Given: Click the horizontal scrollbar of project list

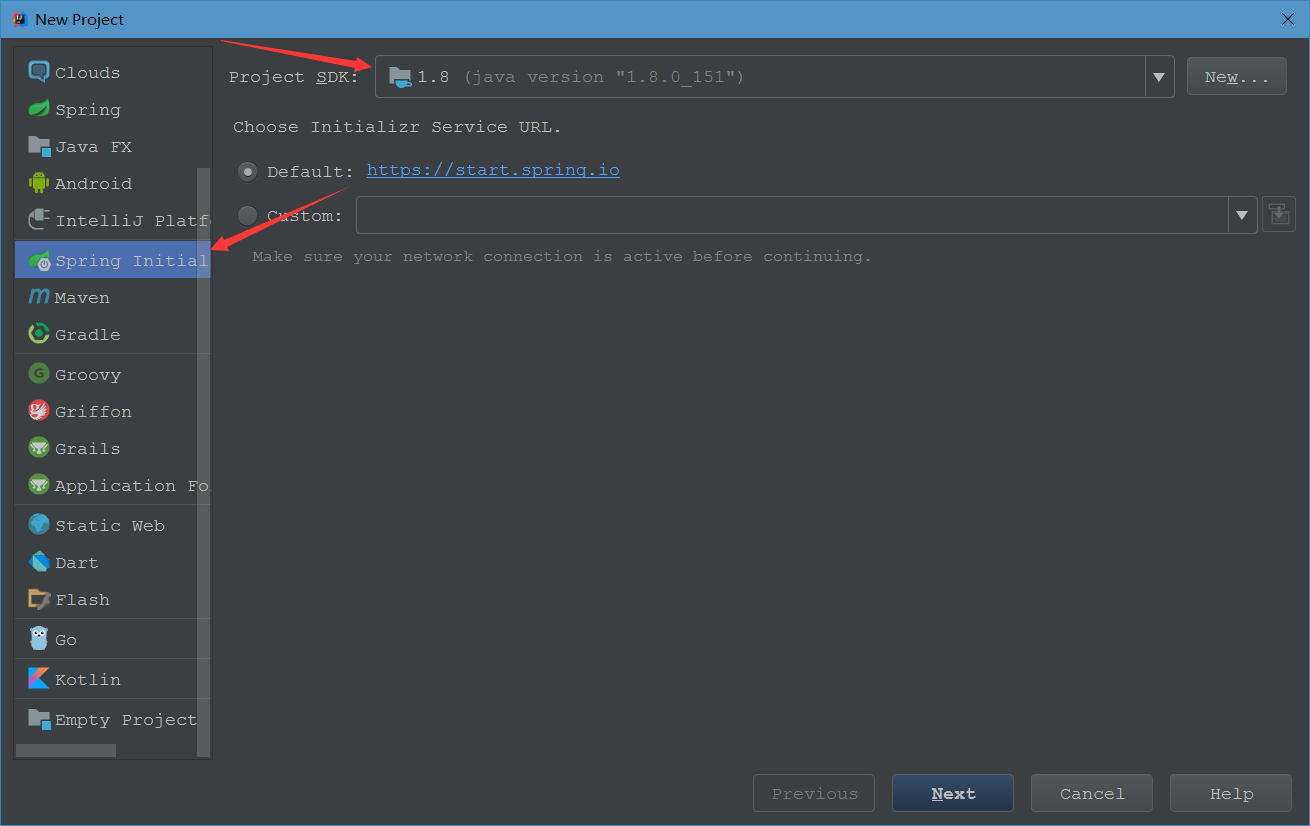Looking at the screenshot, I should (66, 750).
